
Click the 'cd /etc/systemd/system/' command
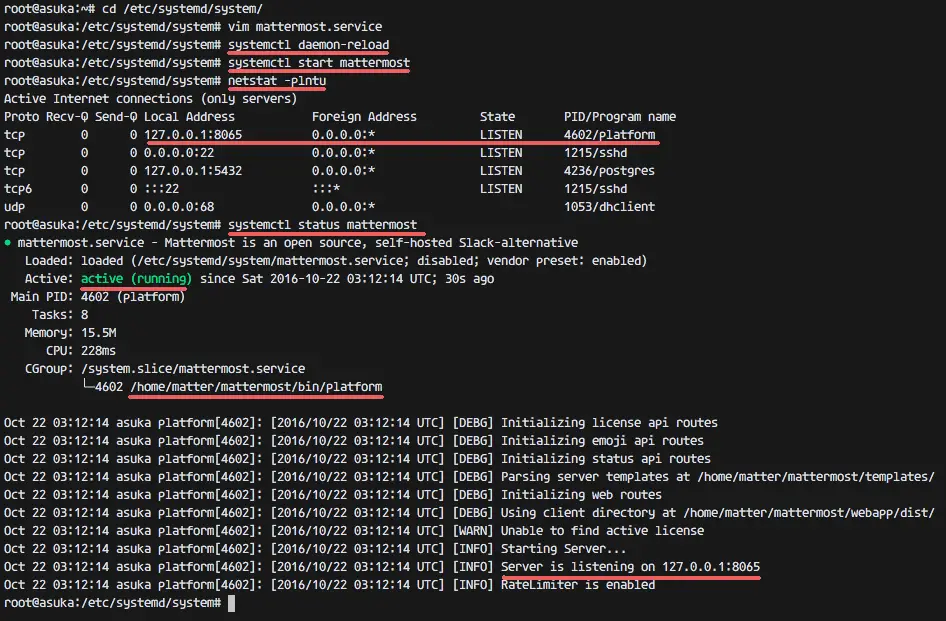pyautogui.click(x=182, y=9)
